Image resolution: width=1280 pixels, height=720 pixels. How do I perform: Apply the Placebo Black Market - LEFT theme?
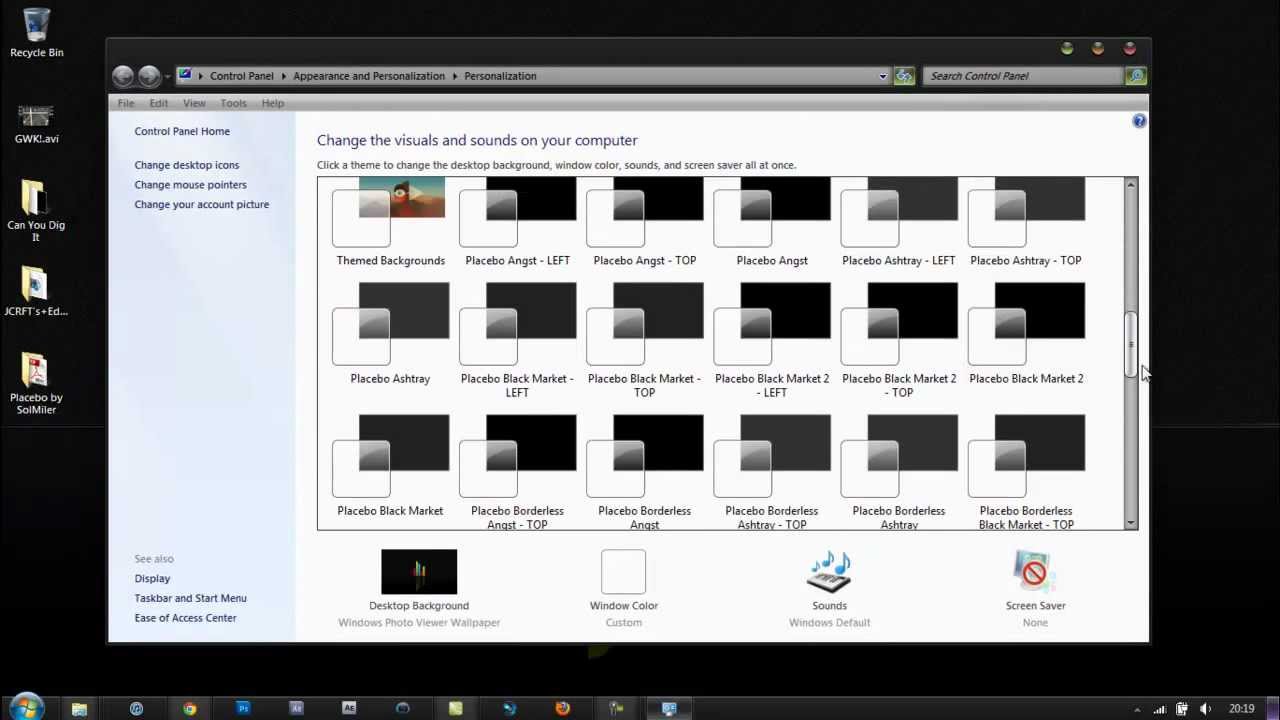pos(517,340)
